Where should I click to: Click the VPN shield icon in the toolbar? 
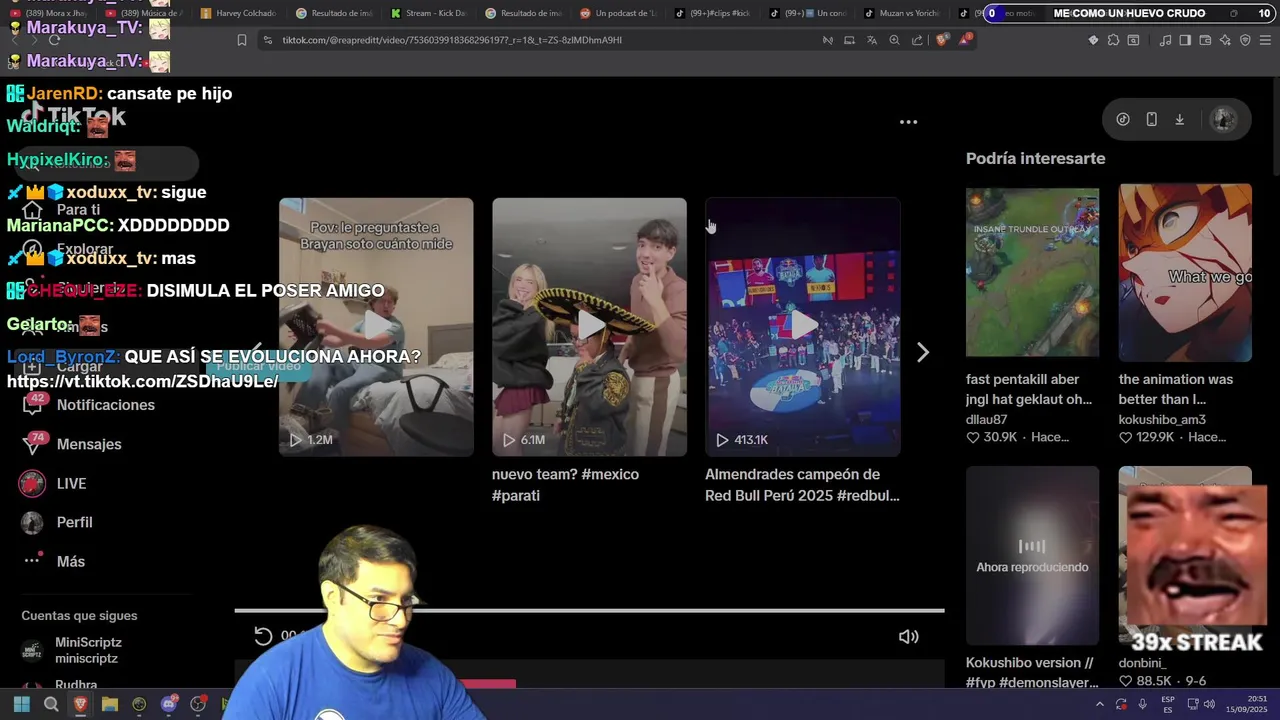click(1245, 40)
